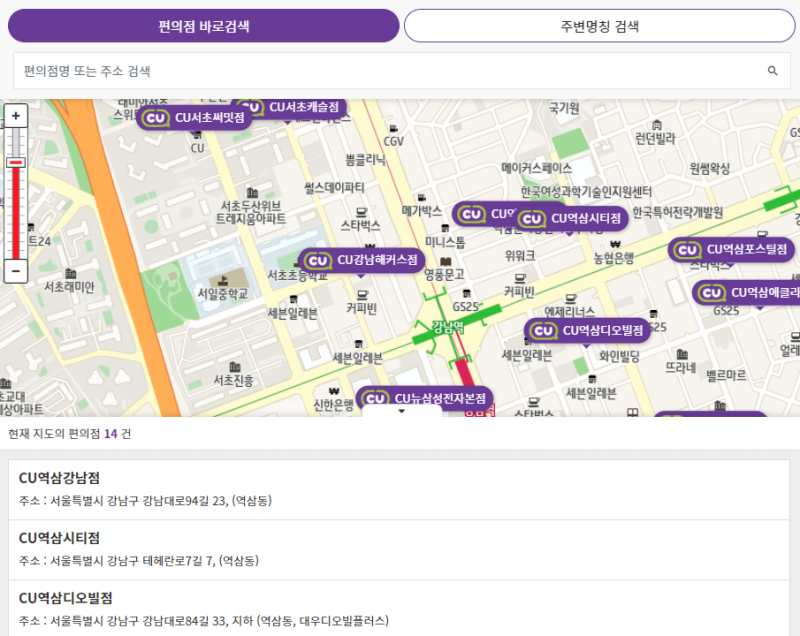Click the 현재 지도의 편의점 14 건 count
Viewport: 800px width, 636px height.
pos(69,434)
